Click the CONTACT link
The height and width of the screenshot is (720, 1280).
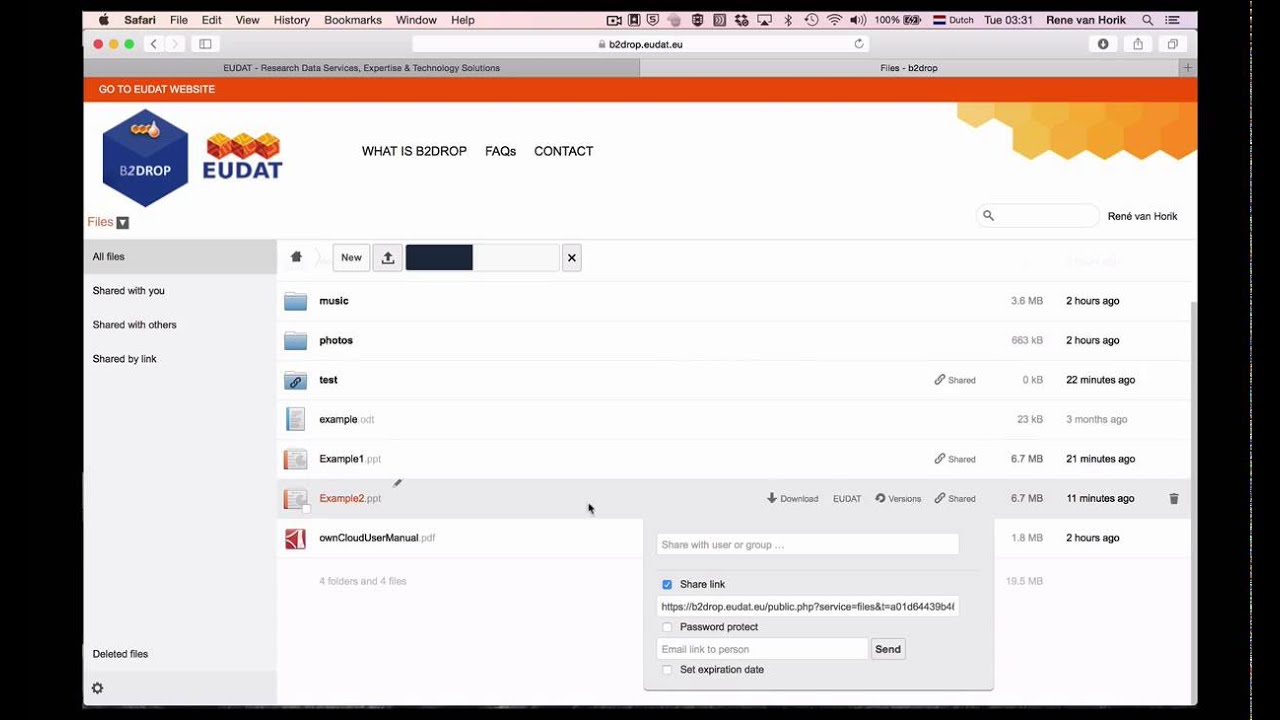[x=564, y=151]
